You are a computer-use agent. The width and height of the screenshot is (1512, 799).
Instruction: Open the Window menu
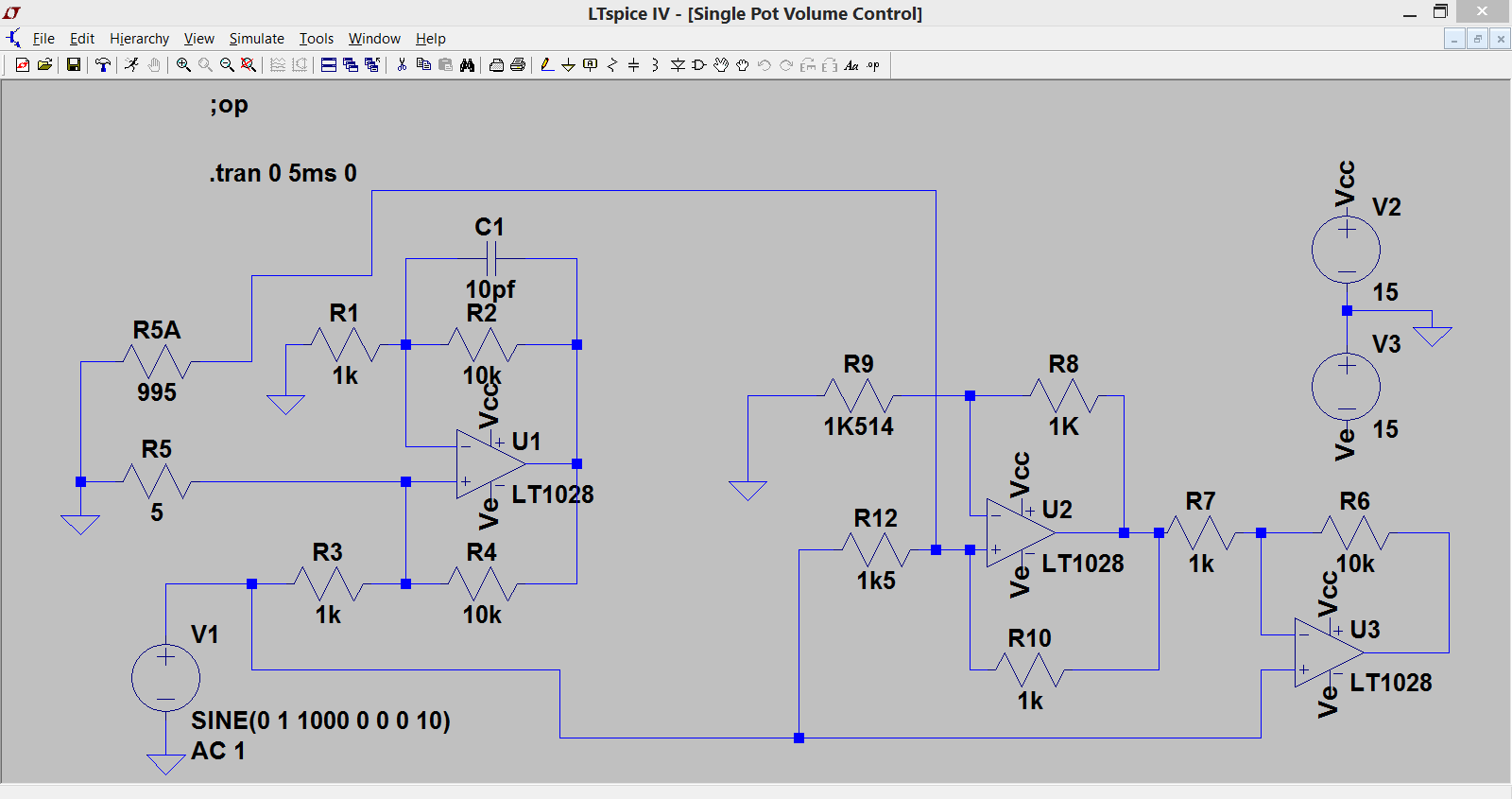374,39
